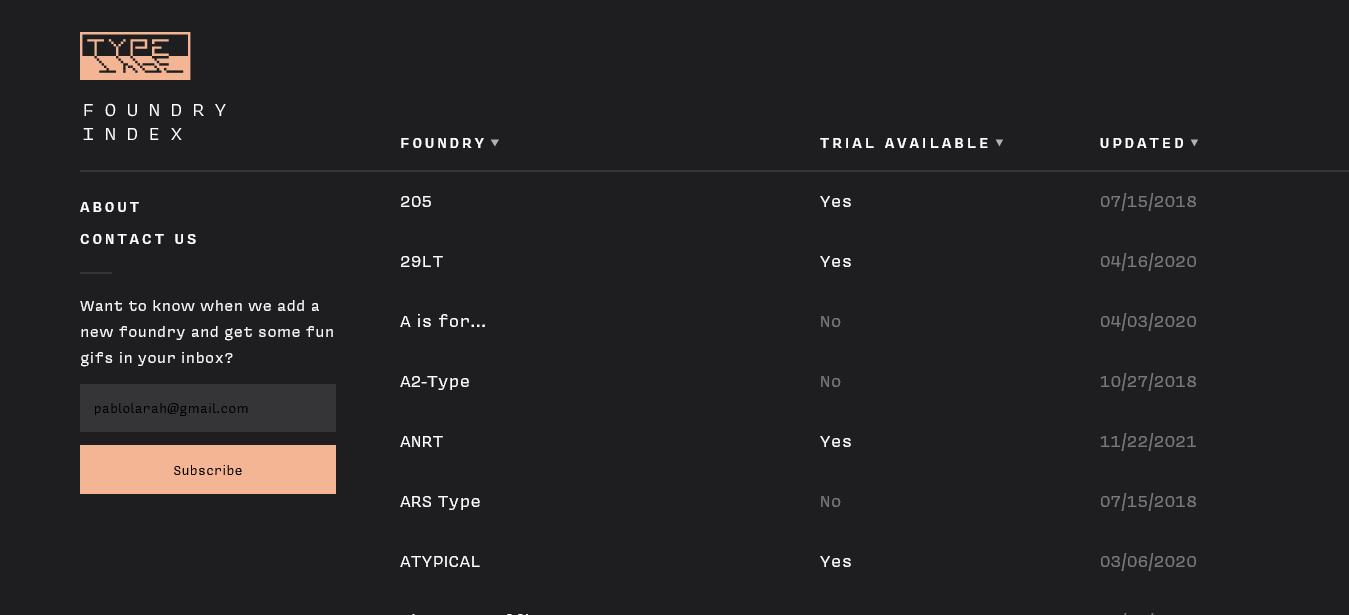Click the email address input field
The image size is (1349, 615).
(x=208, y=408)
